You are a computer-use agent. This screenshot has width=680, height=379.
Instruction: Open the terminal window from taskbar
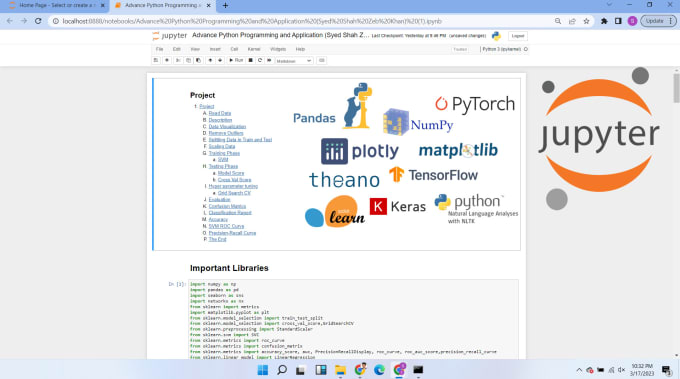pyautogui.click(x=418, y=370)
